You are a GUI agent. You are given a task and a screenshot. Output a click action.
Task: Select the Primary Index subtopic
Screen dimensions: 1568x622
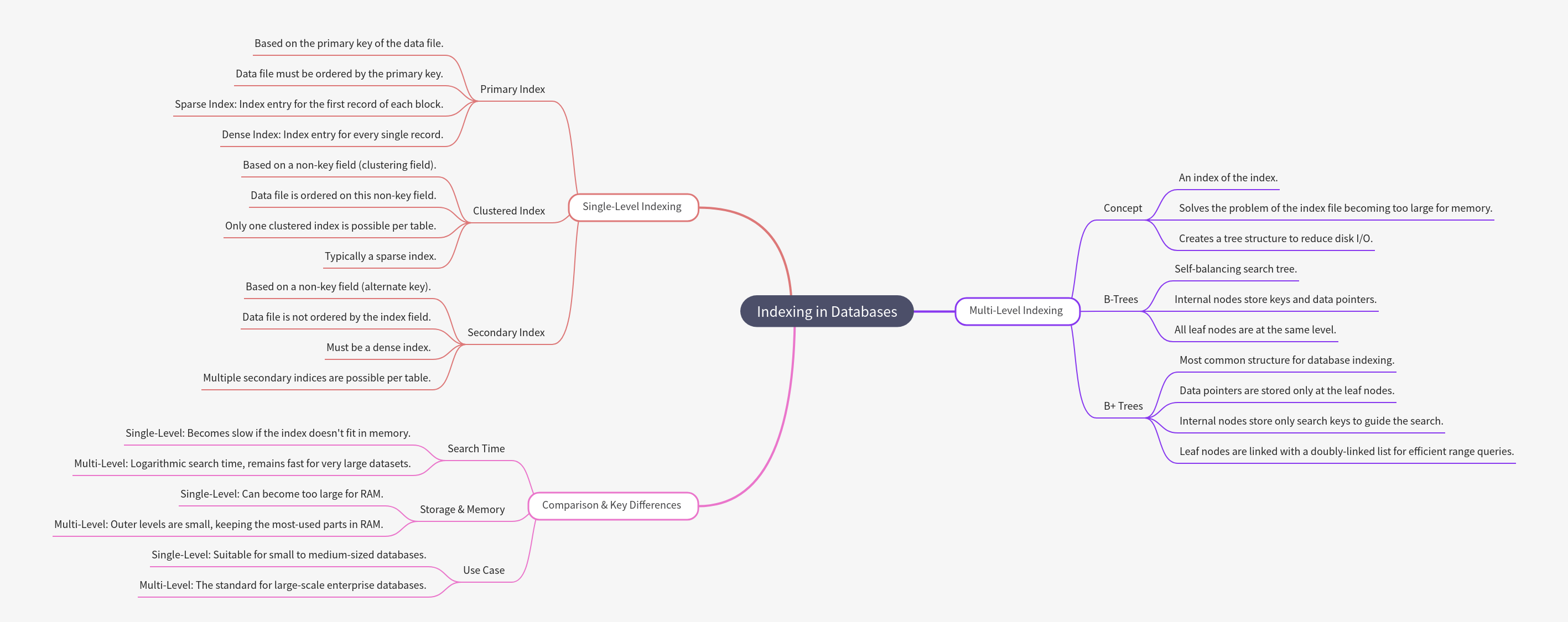pyautogui.click(x=512, y=90)
